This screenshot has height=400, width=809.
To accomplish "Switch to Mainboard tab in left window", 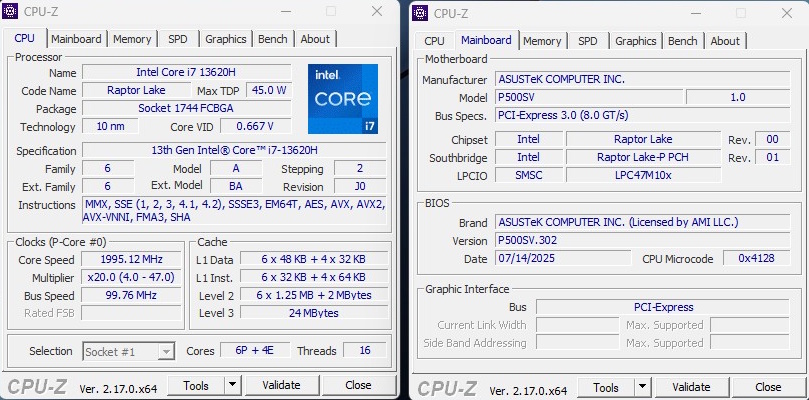I will point(76,39).
